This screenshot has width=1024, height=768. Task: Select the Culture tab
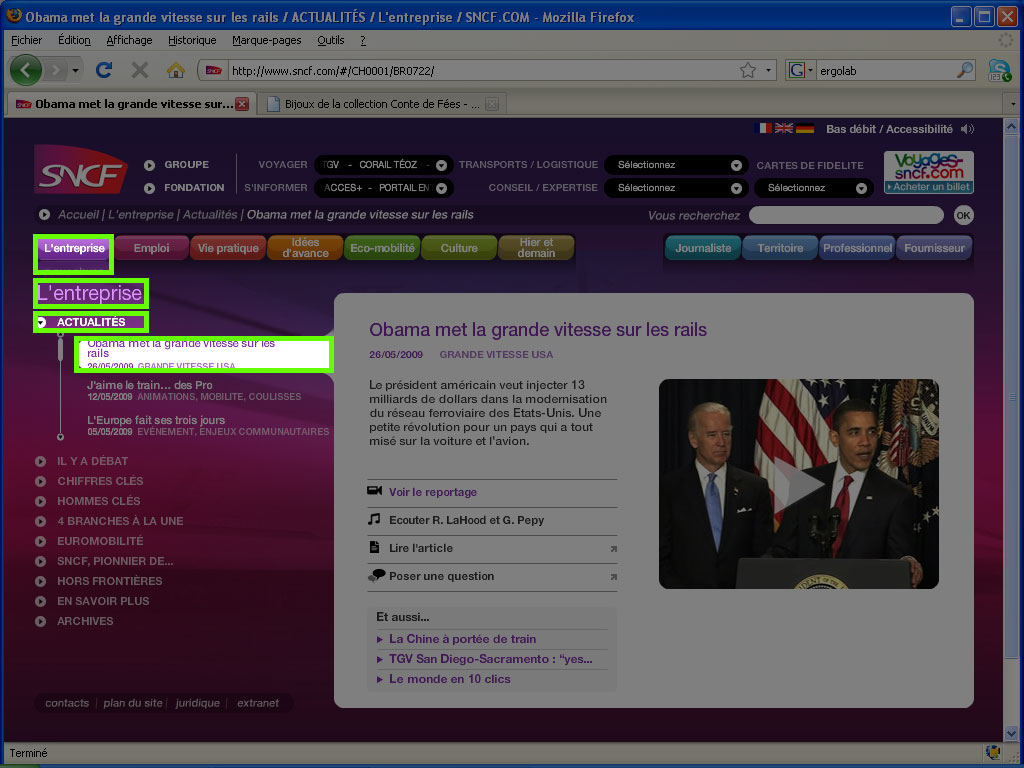pyautogui.click(x=459, y=248)
